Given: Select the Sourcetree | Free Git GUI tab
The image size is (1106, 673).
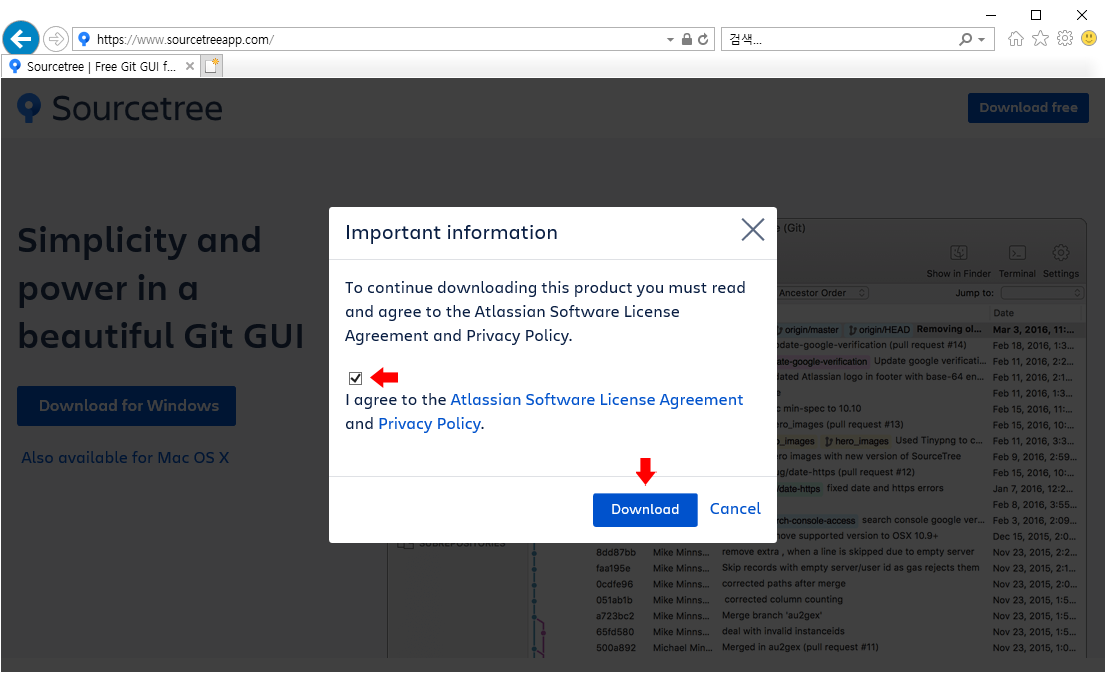Looking at the screenshot, I should 101,66.
